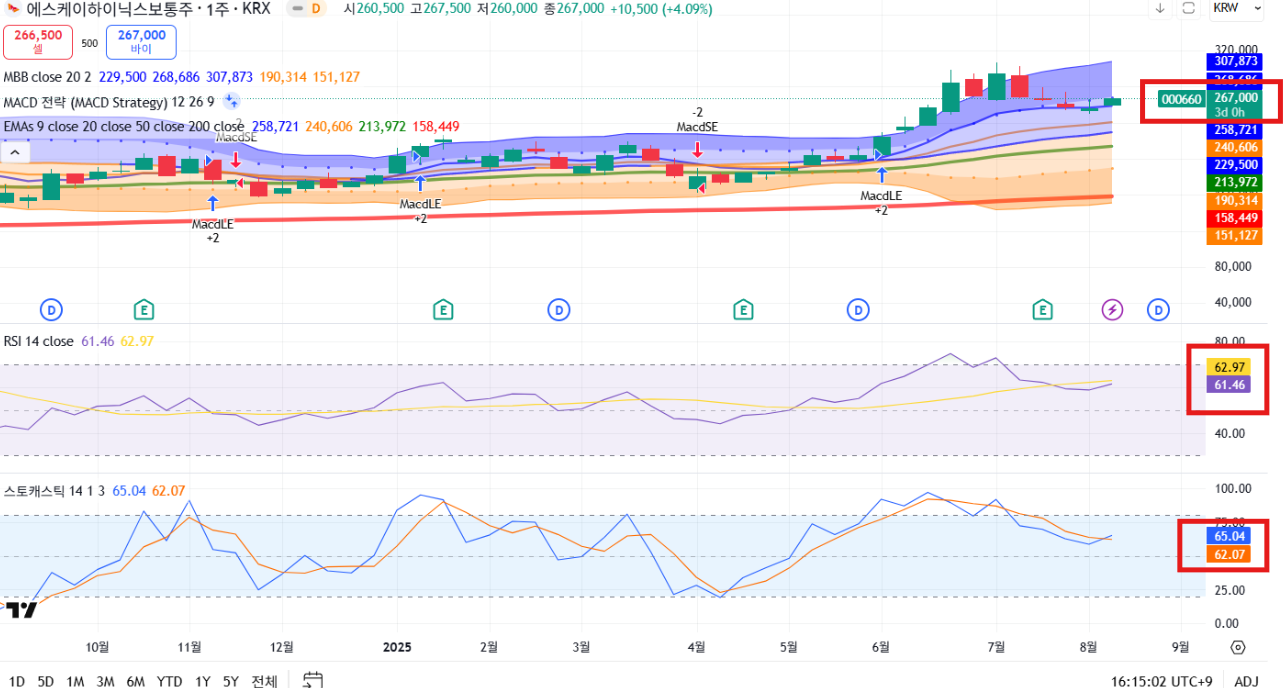Switch range to 5D

(x=46, y=681)
